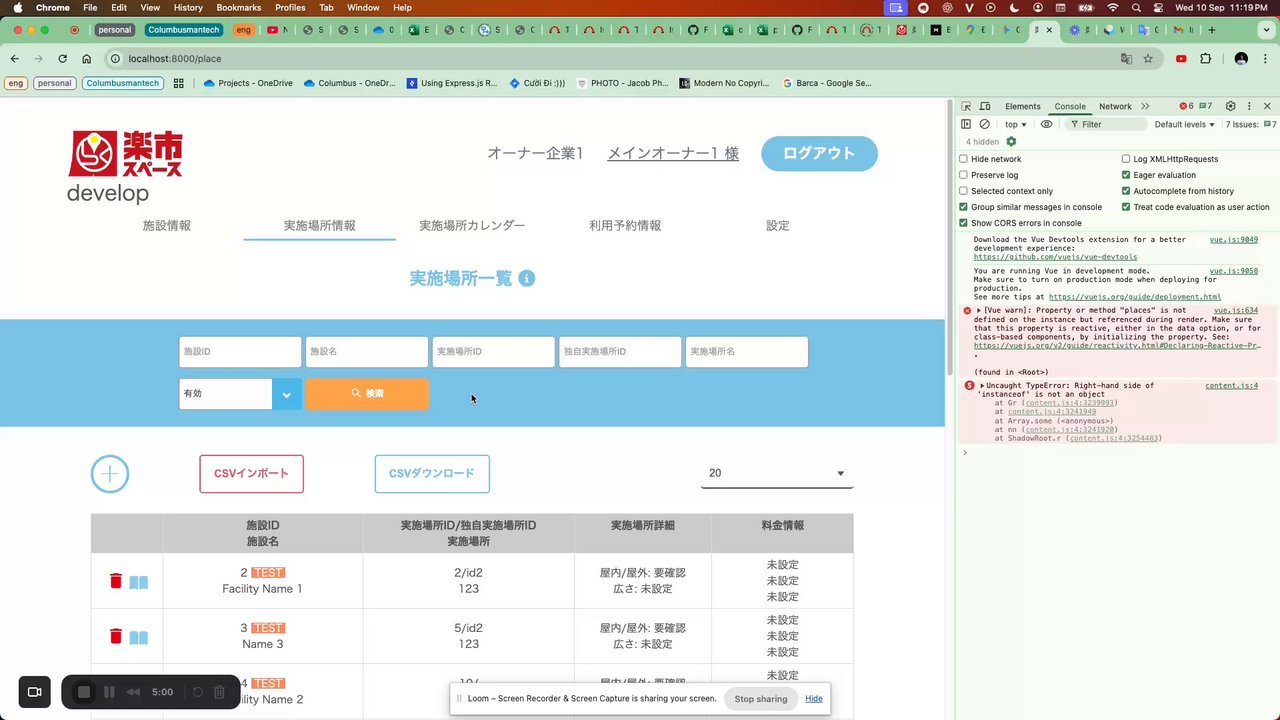1280x720 pixels.
Task: Switch to DevTools Elements tab
Action: pyautogui.click(x=1023, y=106)
